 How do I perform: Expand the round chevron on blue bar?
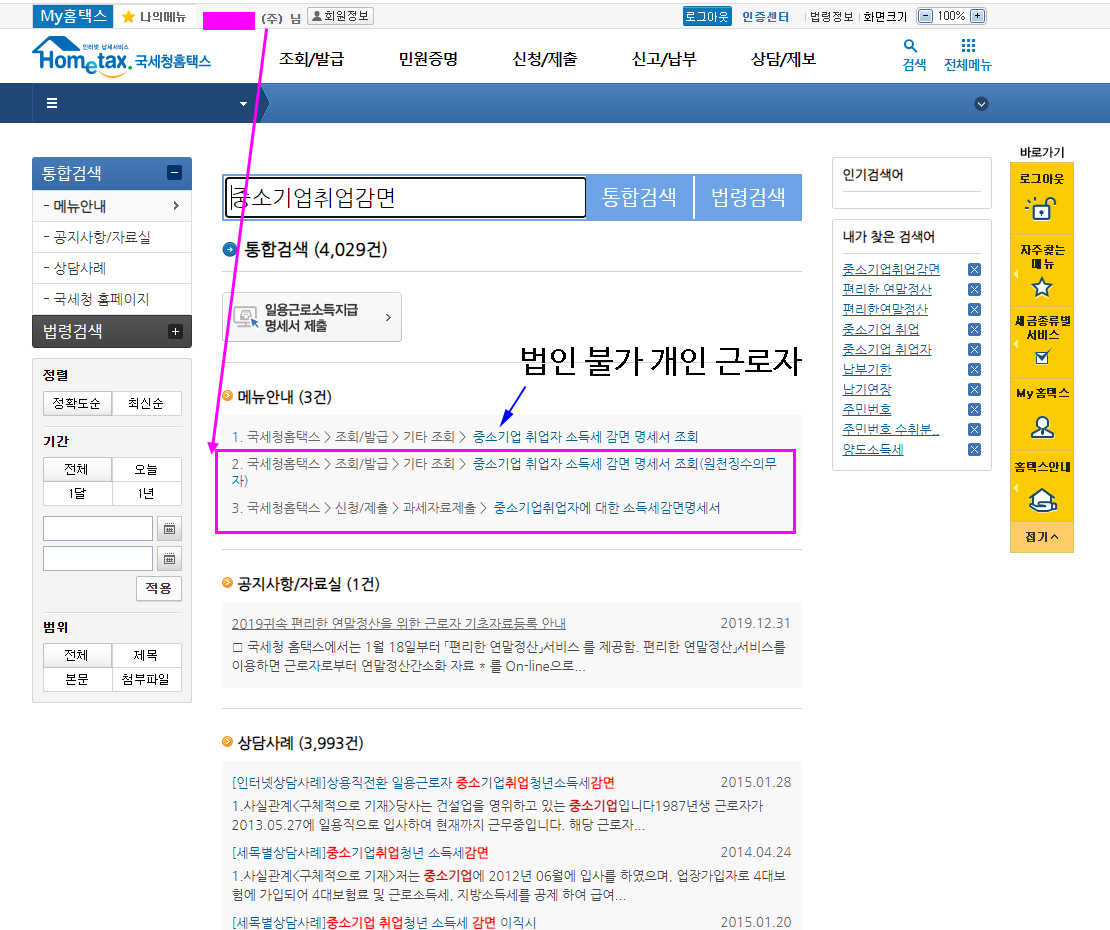pos(981,104)
